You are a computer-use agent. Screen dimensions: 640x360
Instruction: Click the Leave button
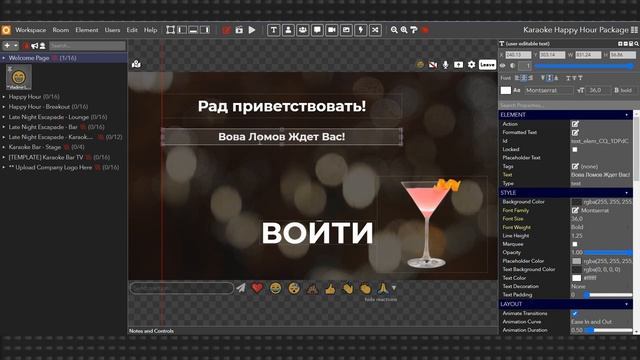coord(487,64)
